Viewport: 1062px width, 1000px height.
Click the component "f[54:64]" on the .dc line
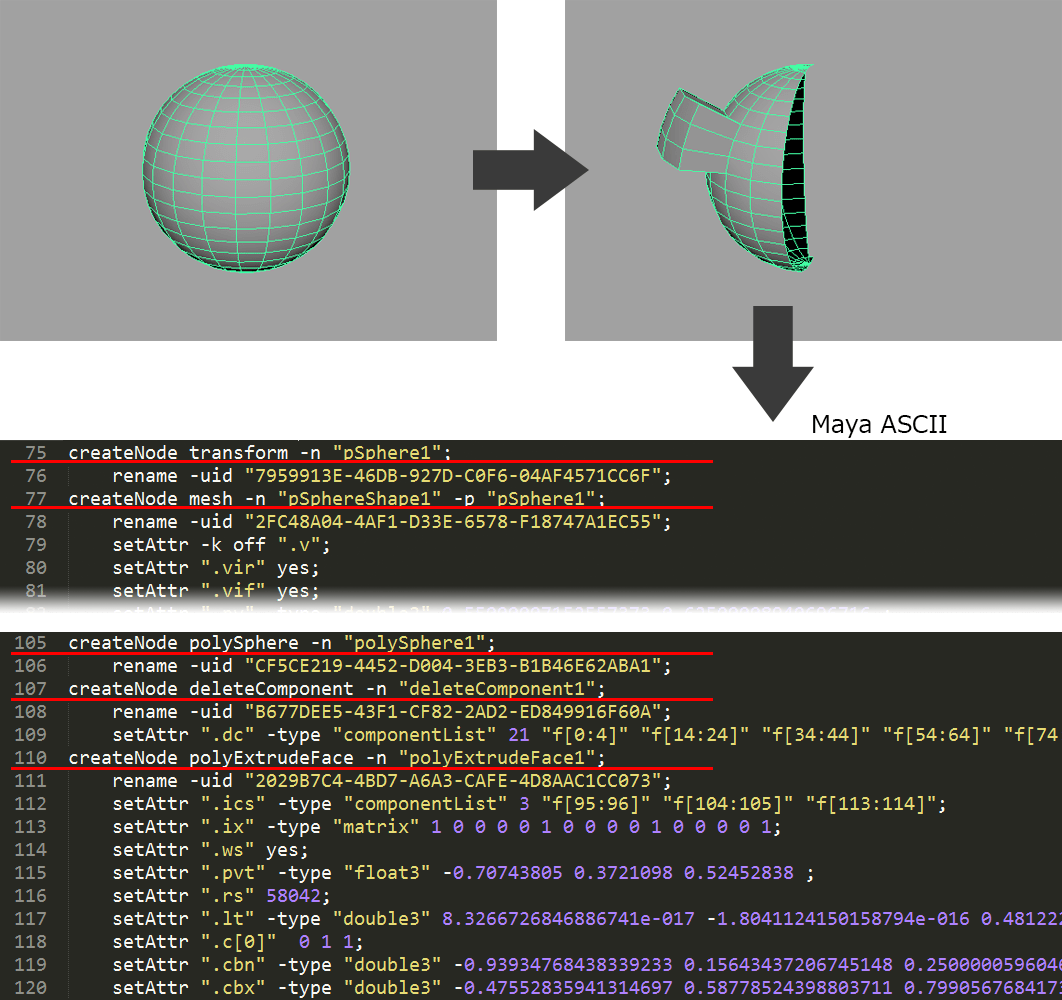937,734
